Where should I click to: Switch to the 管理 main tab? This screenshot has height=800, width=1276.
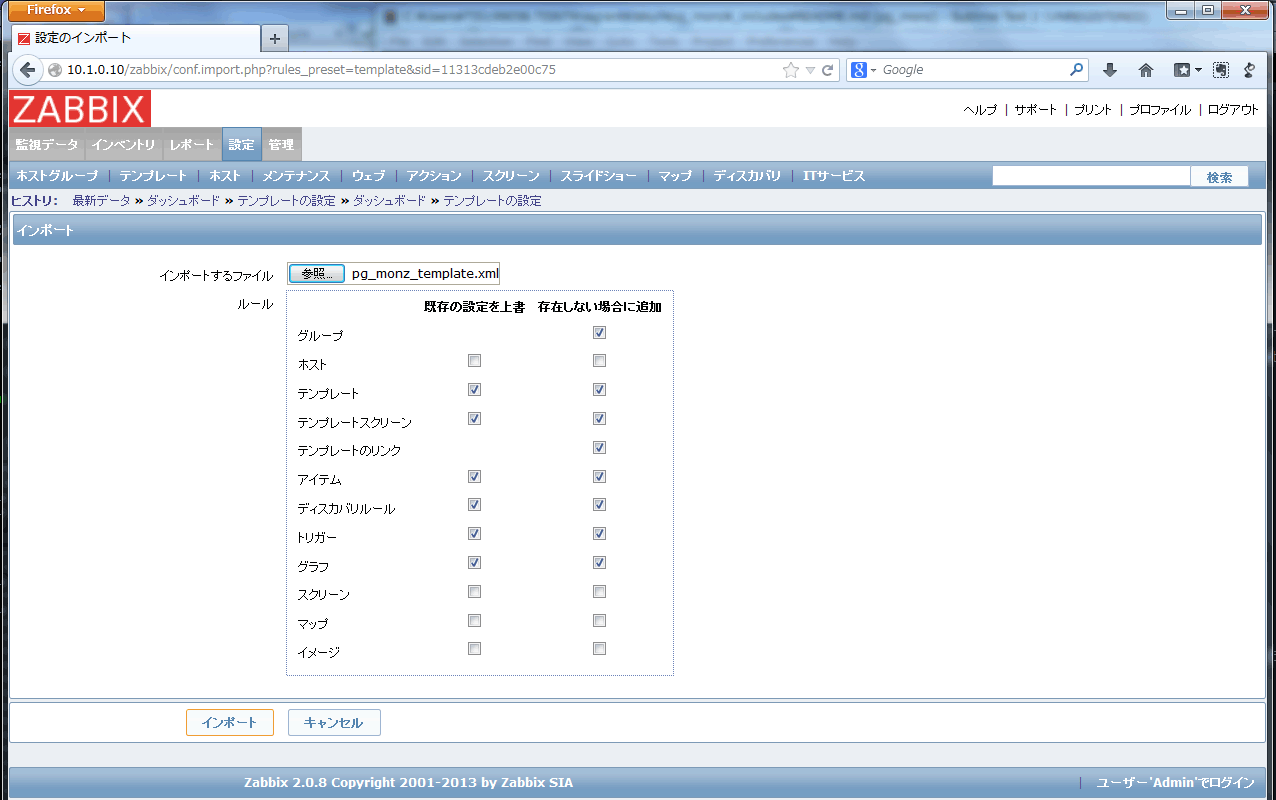pyautogui.click(x=281, y=144)
